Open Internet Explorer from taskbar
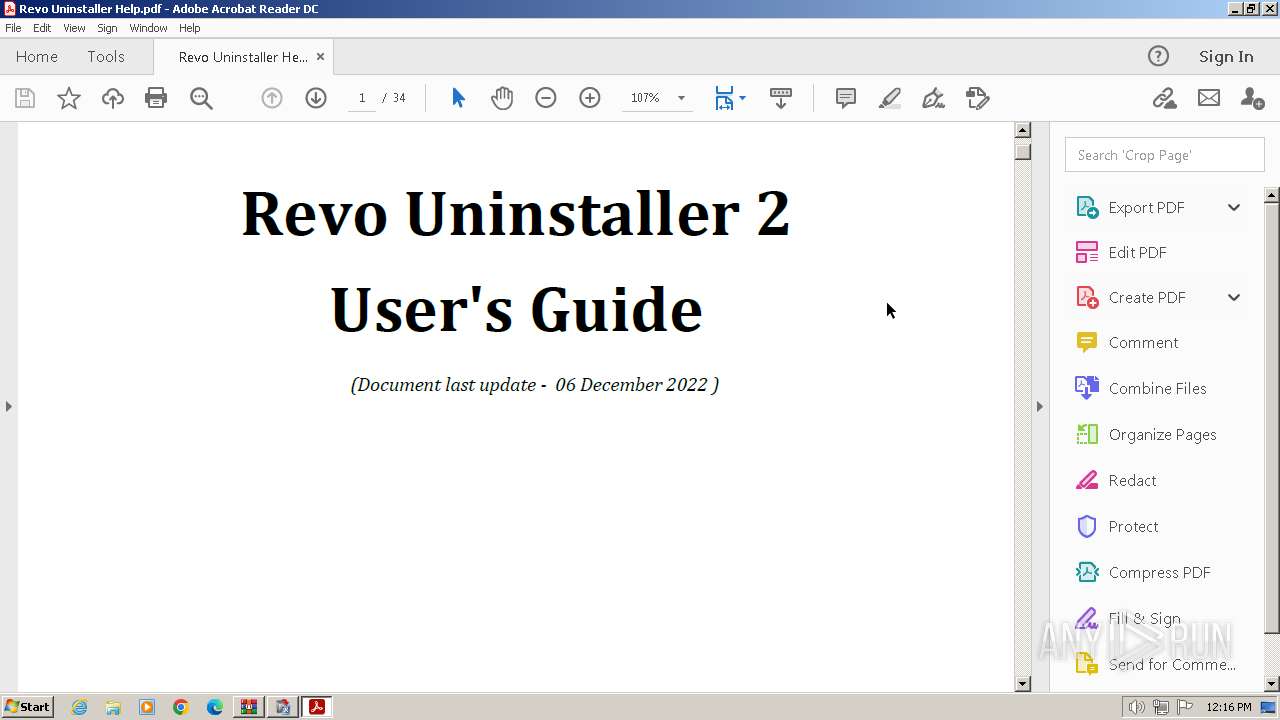The image size is (1280, 720). pyautogui.click(x=79, y=707)
